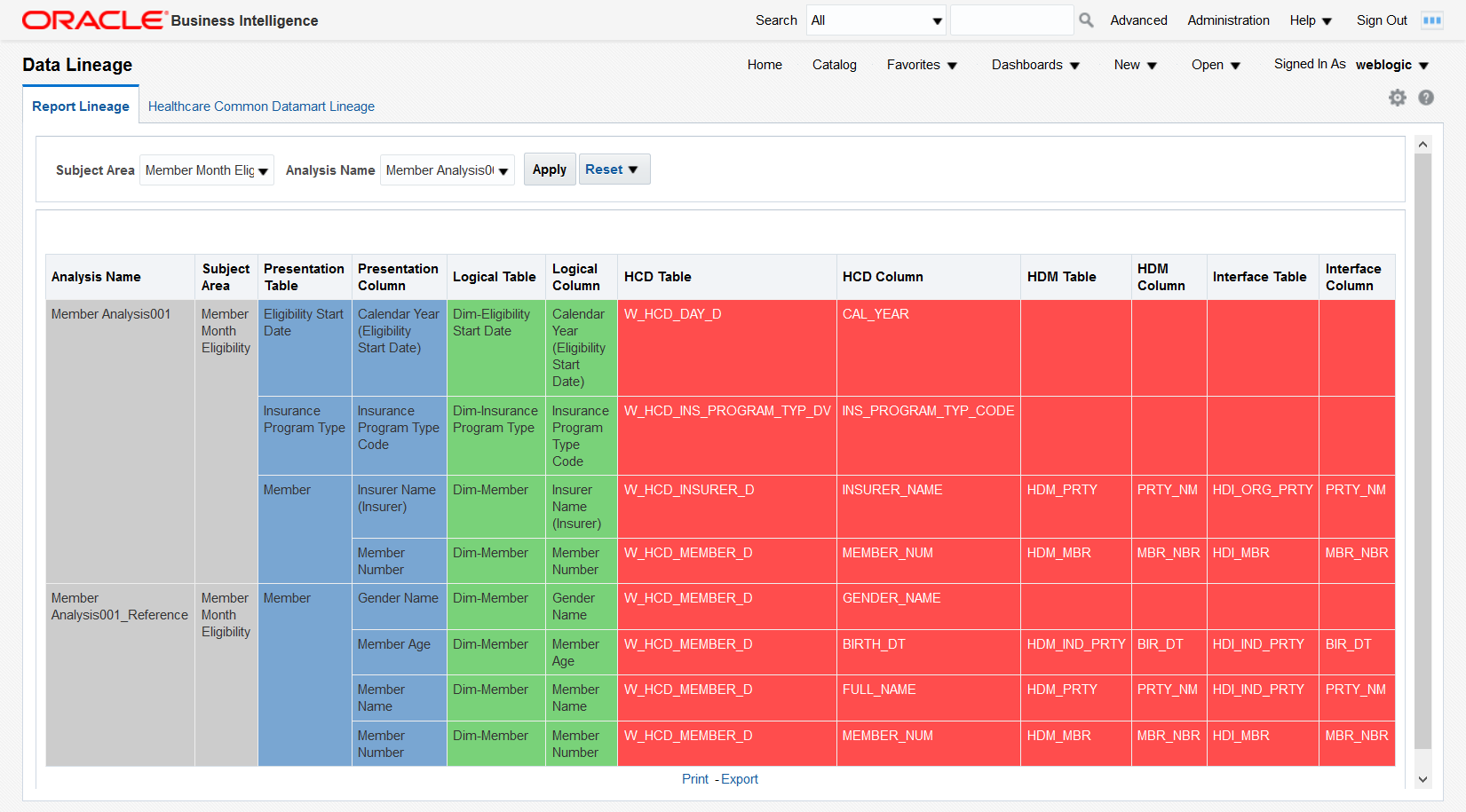
Task: Open the Administration page
Action: click(x=1228, y=20)
